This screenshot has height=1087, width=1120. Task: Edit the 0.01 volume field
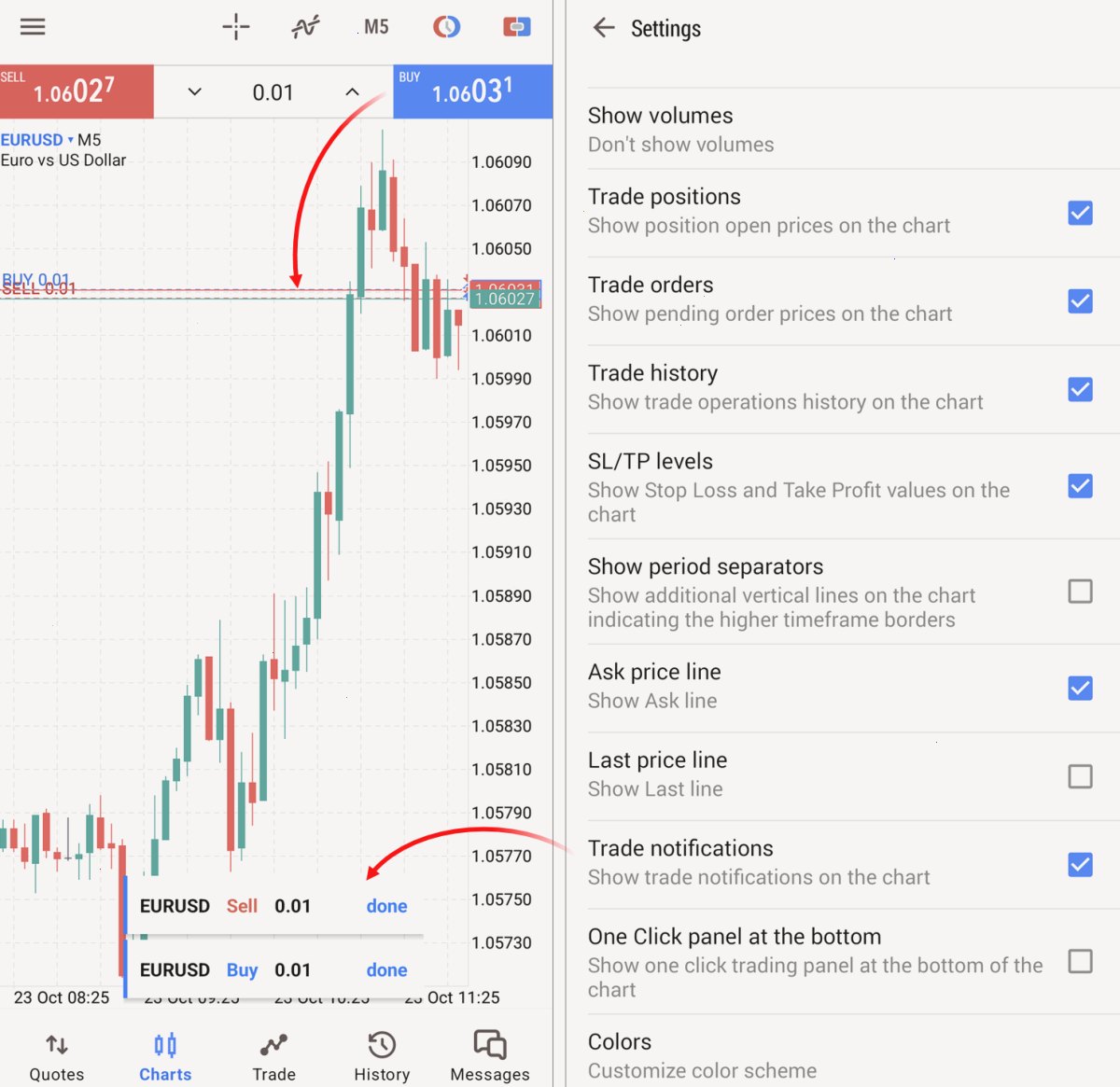click(273, 92)
